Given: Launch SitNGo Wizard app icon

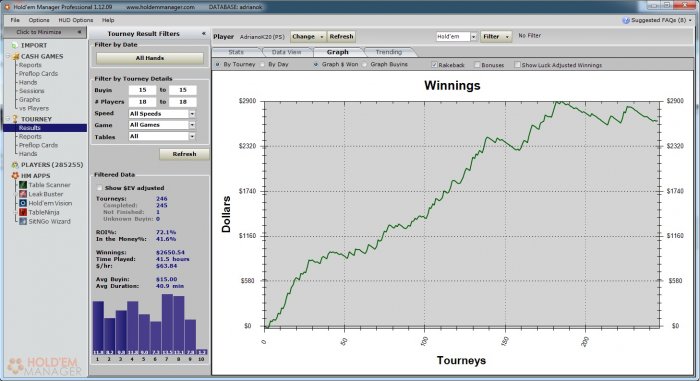Looking at the screenshot, I should [x=23, y=222].
